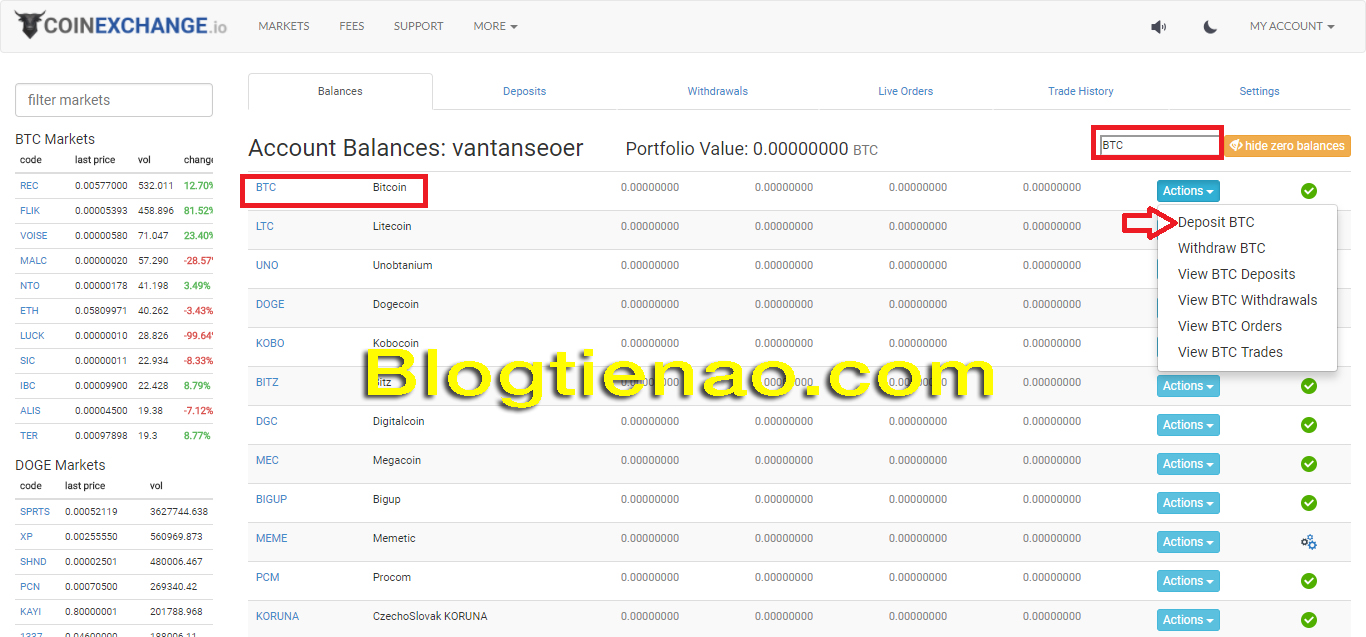
Task: Open ETH market in BTC Markets list
Action: (x=29, y=311)
